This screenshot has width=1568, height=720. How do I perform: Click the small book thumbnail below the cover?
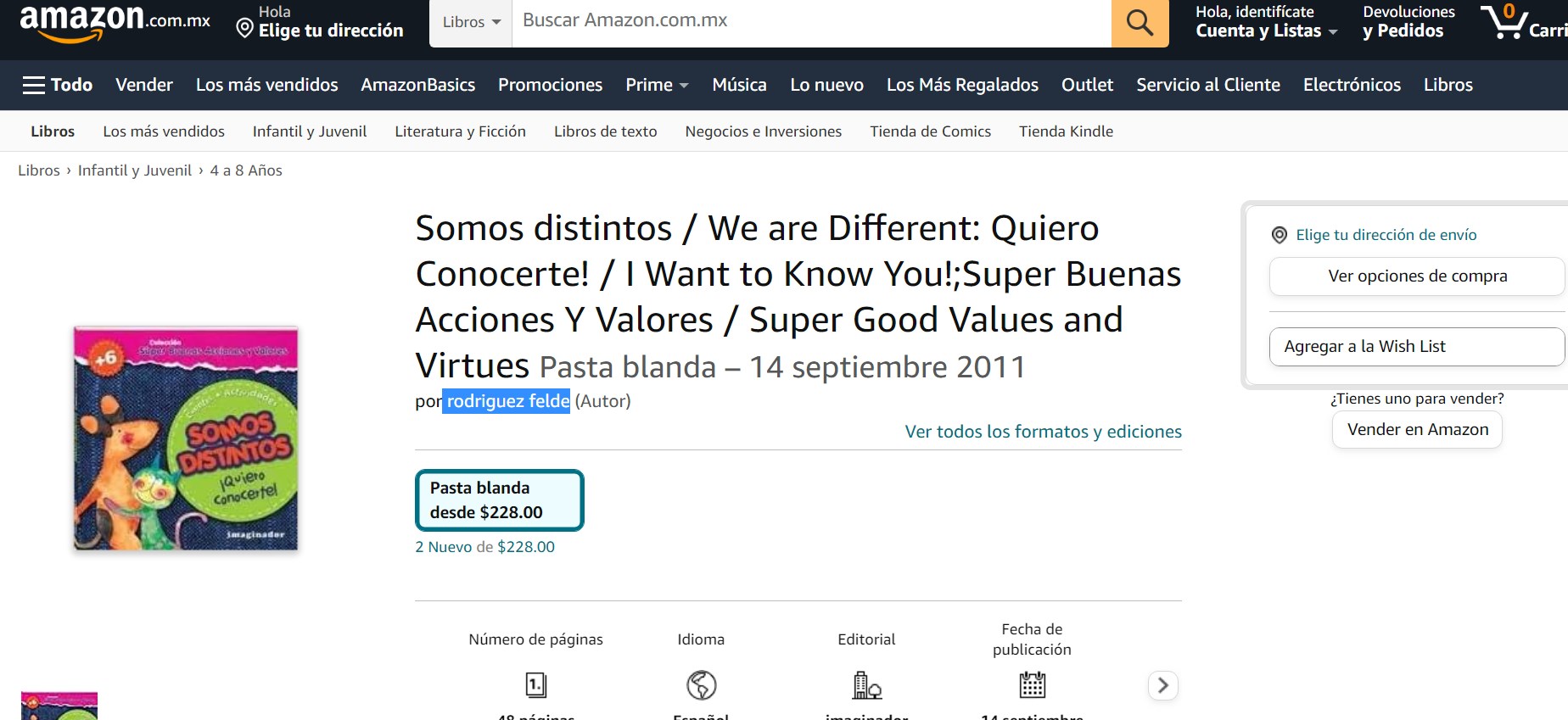59,706
